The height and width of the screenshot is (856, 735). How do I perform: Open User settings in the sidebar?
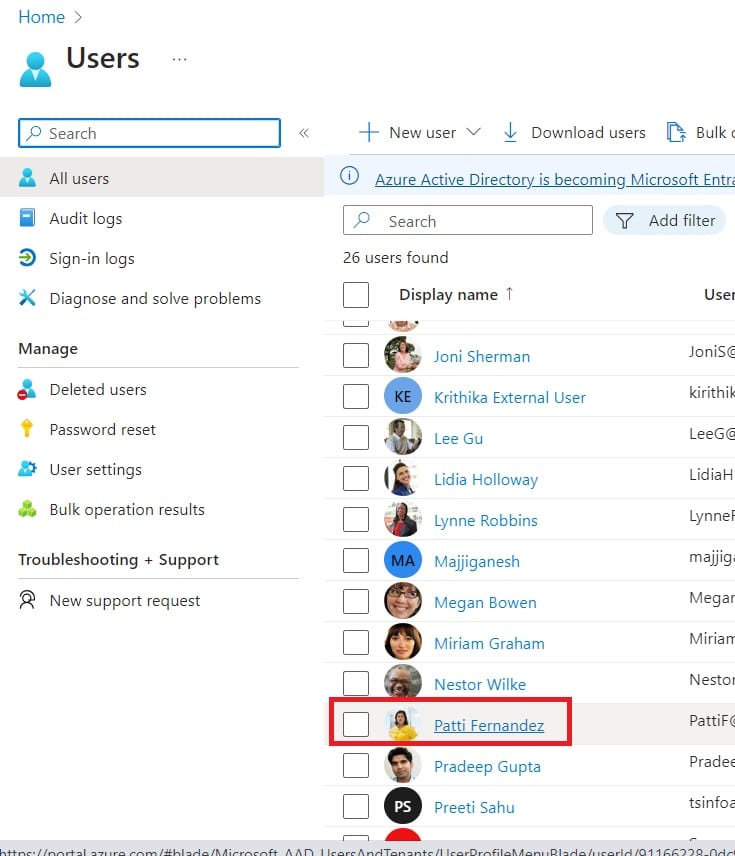tap(96, 469)
